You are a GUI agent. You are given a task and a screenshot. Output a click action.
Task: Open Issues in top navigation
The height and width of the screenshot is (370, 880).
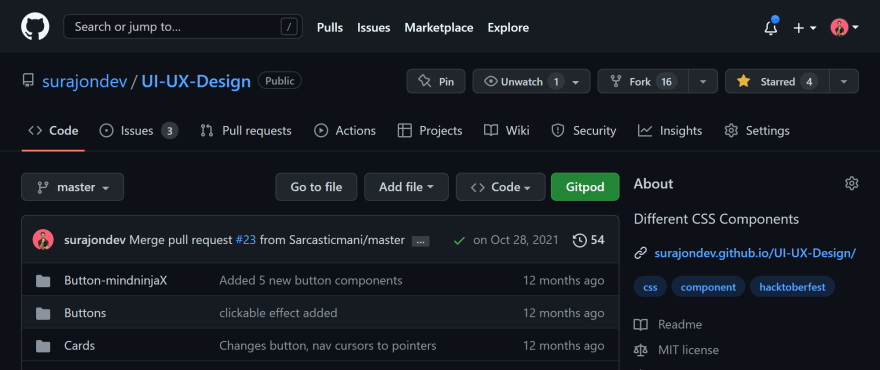pos(374,28)
